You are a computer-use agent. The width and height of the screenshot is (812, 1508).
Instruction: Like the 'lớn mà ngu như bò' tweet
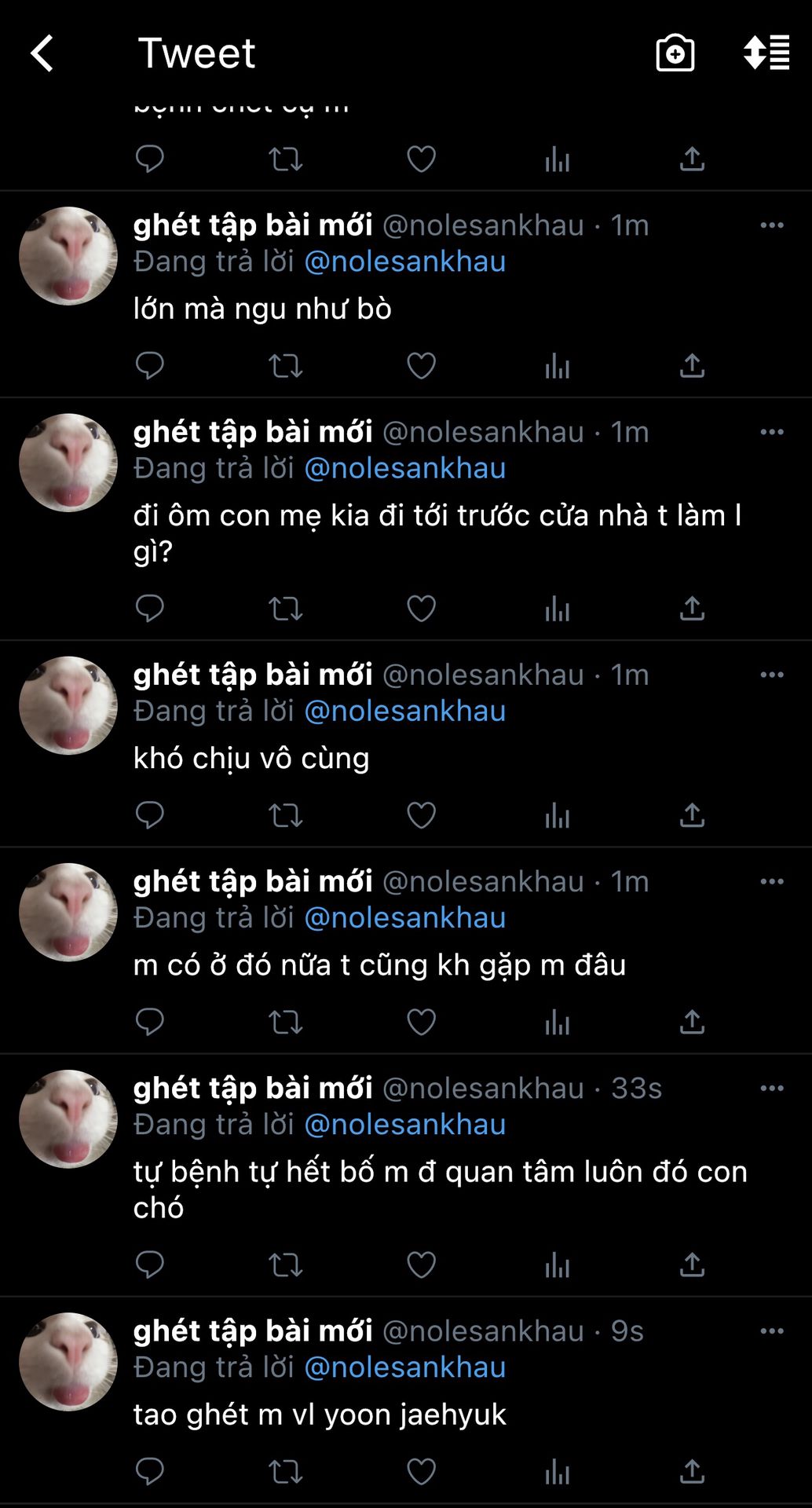tap(421, 365)
